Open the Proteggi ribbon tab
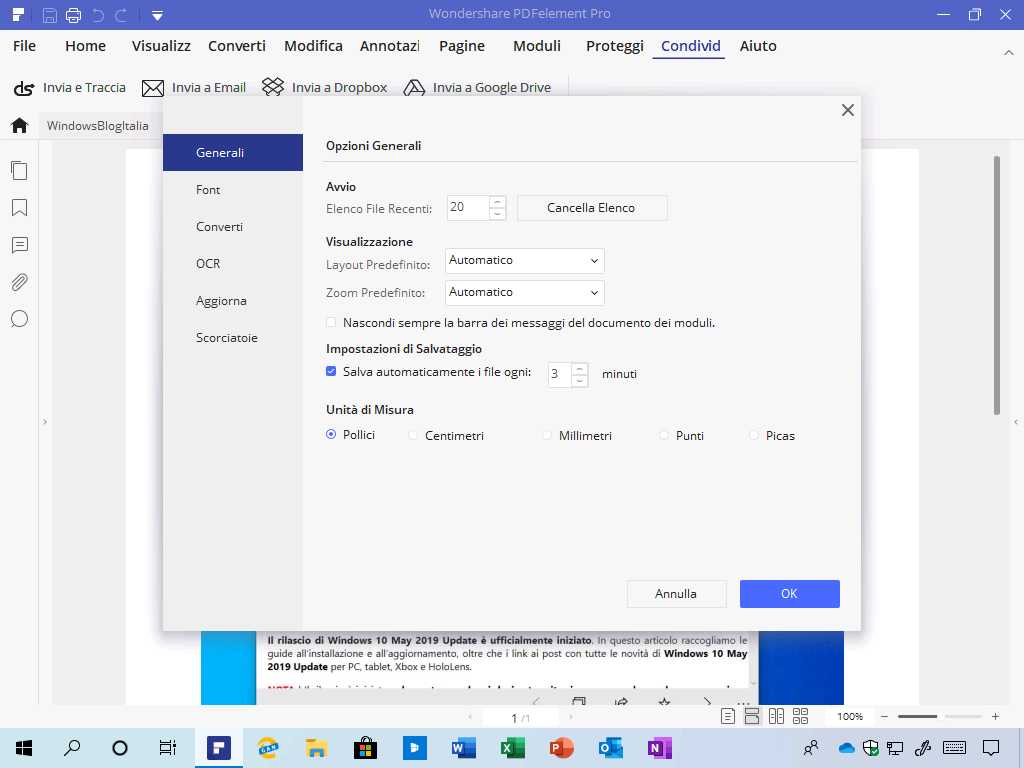This screenshot has width=1024, height=768. point(615,46)
